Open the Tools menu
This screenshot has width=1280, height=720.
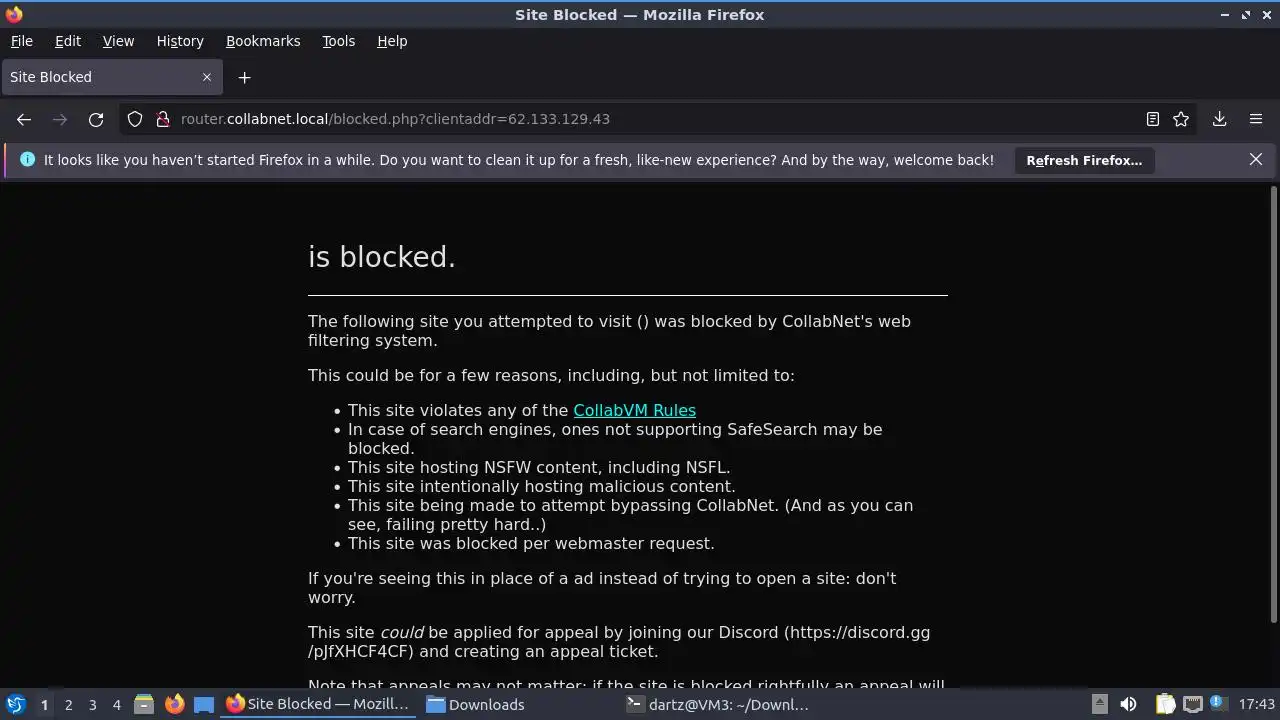point(339,41)
